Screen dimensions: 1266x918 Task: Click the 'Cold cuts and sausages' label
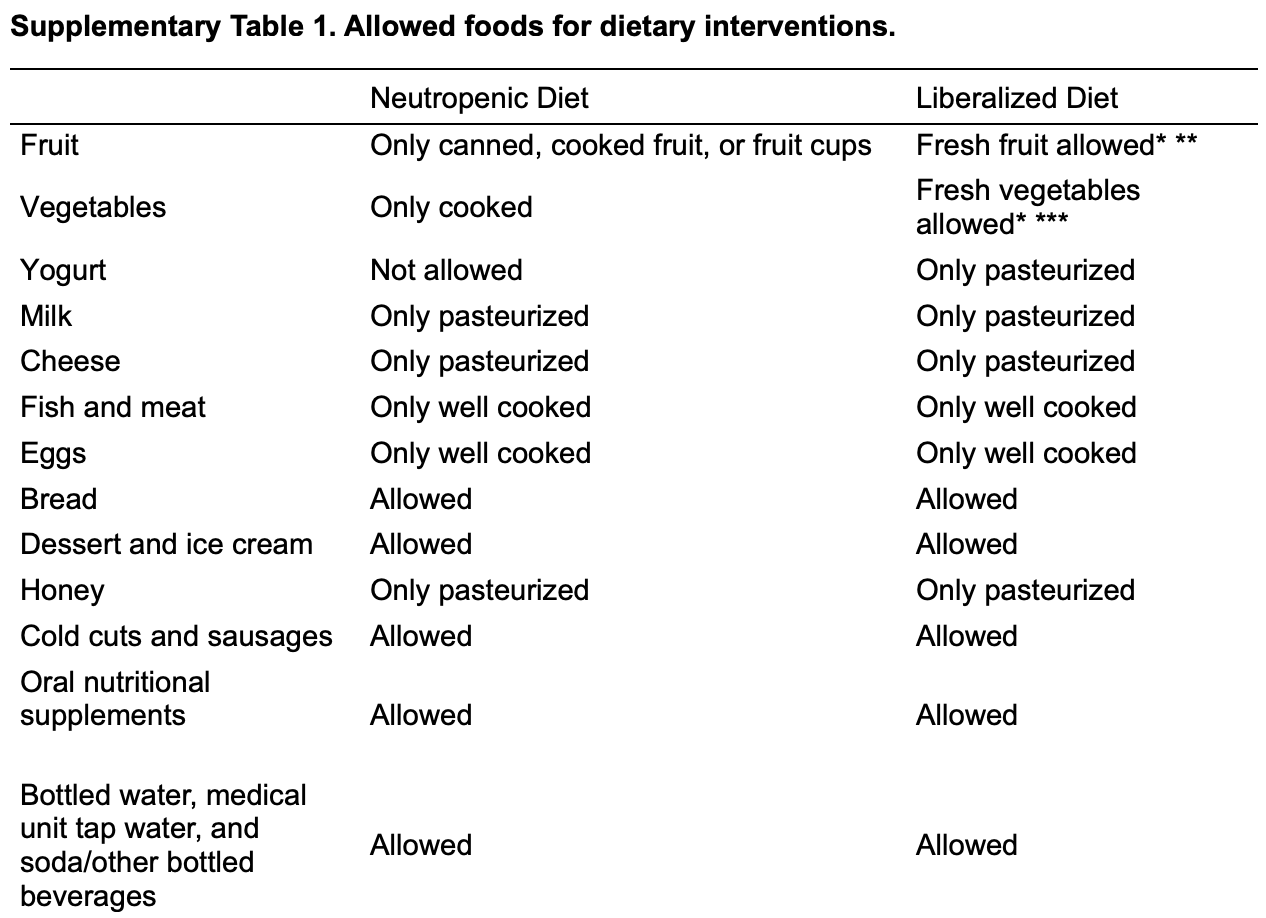point(176,636)
